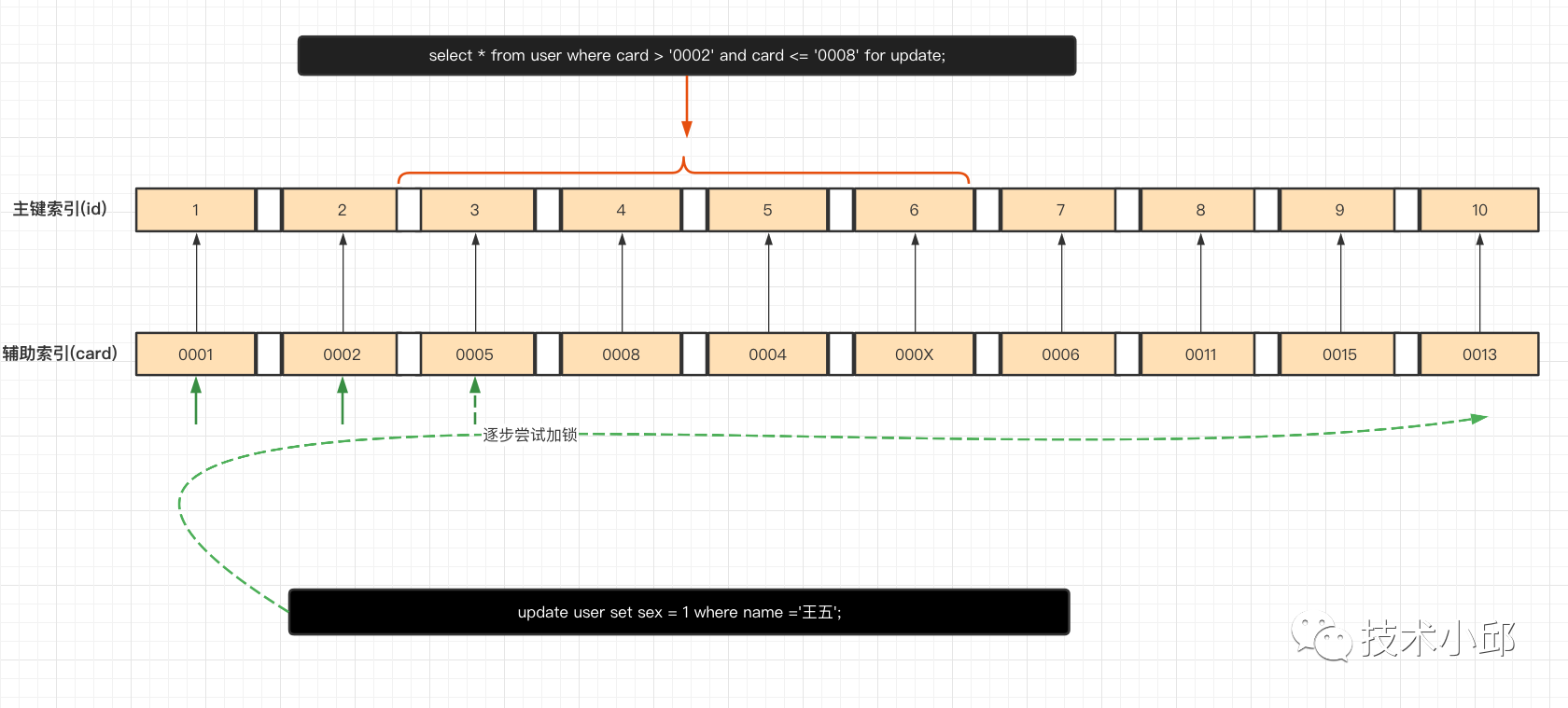1568x708 pixels.
Task: Click card index cell 0011
Action: click(1200, 354)
